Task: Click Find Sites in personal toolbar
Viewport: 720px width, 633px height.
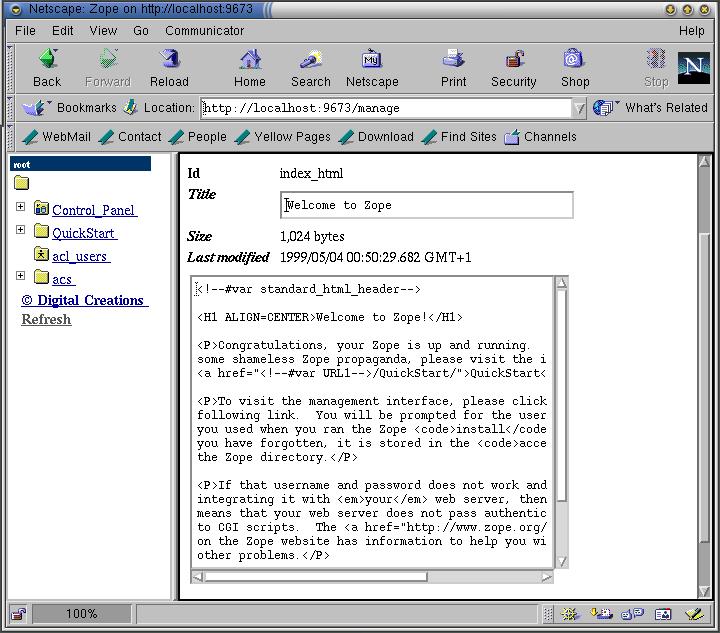Action: 459,137
